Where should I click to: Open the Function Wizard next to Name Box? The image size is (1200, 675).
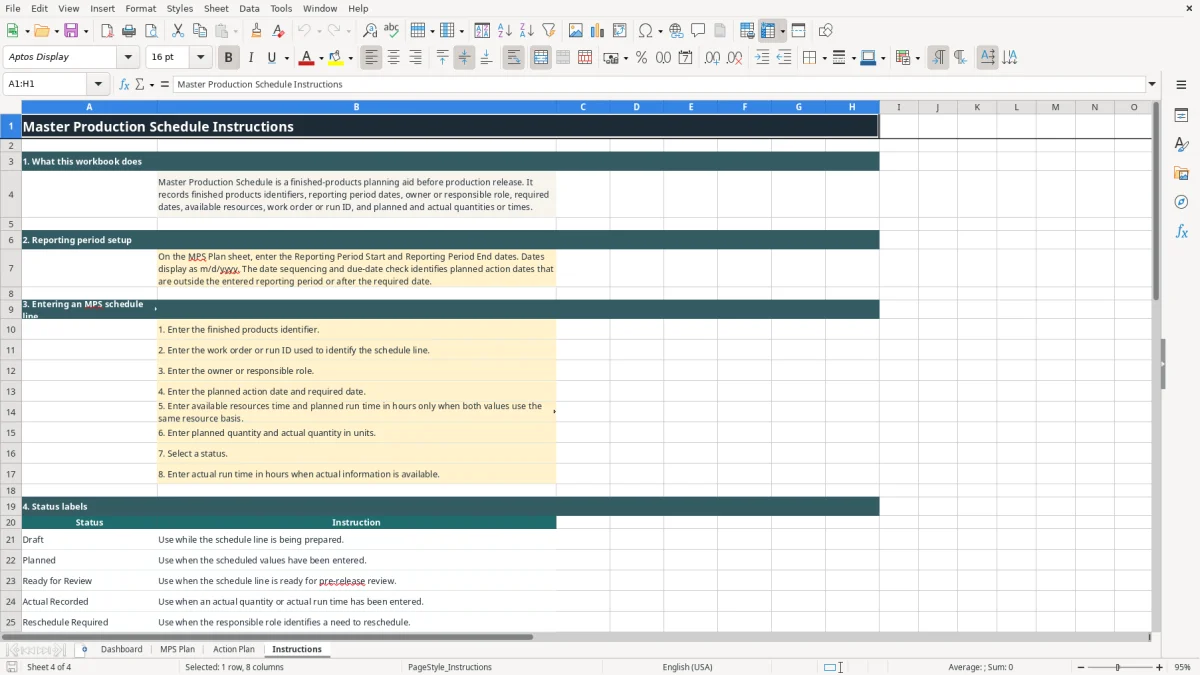click(125, 85)
